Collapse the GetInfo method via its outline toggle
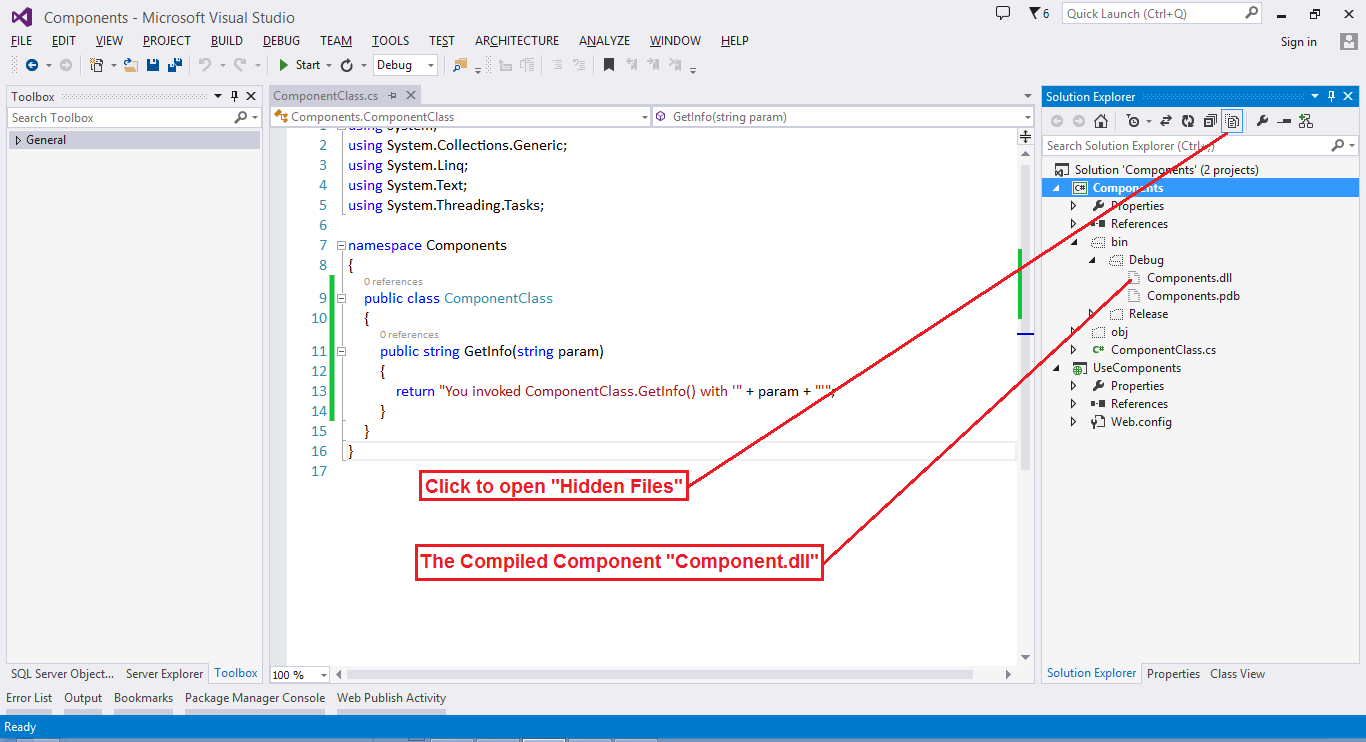Image resolution: width=1366 pixels, height=742 pixels. tap(341, 351)
